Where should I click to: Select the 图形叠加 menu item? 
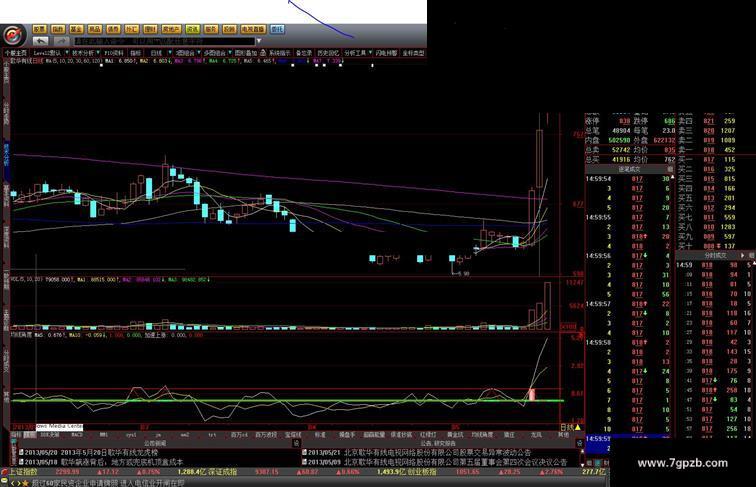246,53
